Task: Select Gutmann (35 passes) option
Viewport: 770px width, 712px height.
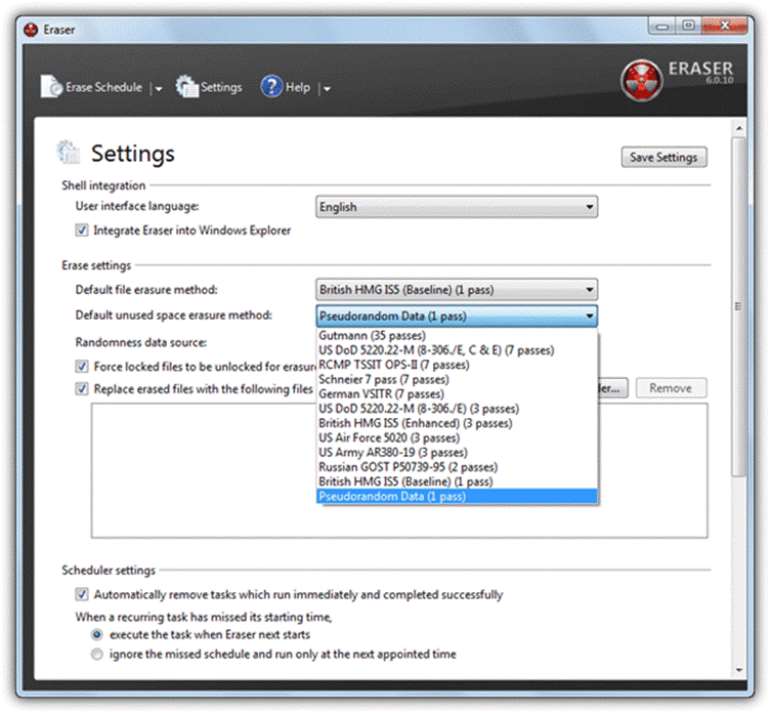Action: 457,335
